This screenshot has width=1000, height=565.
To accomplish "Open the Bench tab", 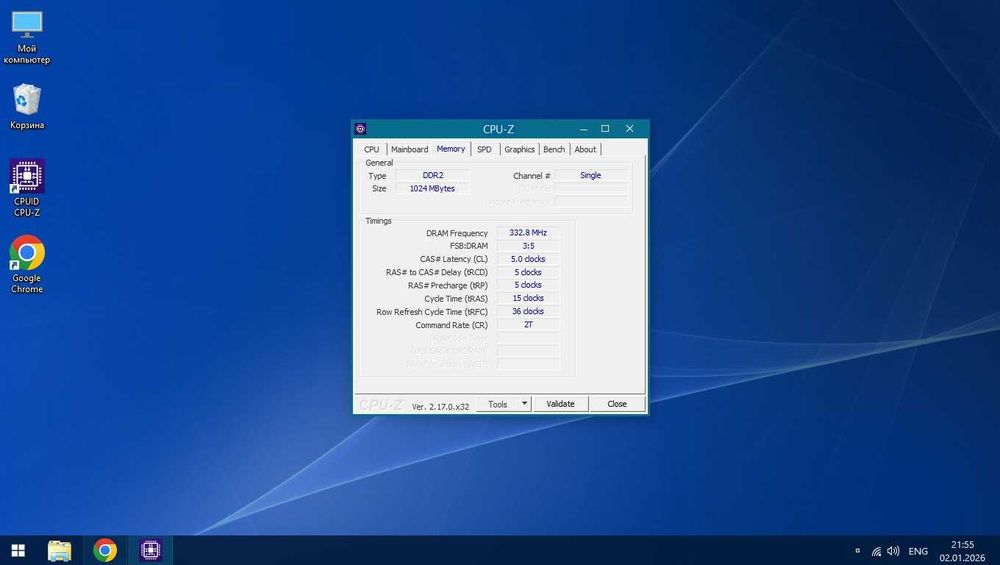I will pos(554,149).
